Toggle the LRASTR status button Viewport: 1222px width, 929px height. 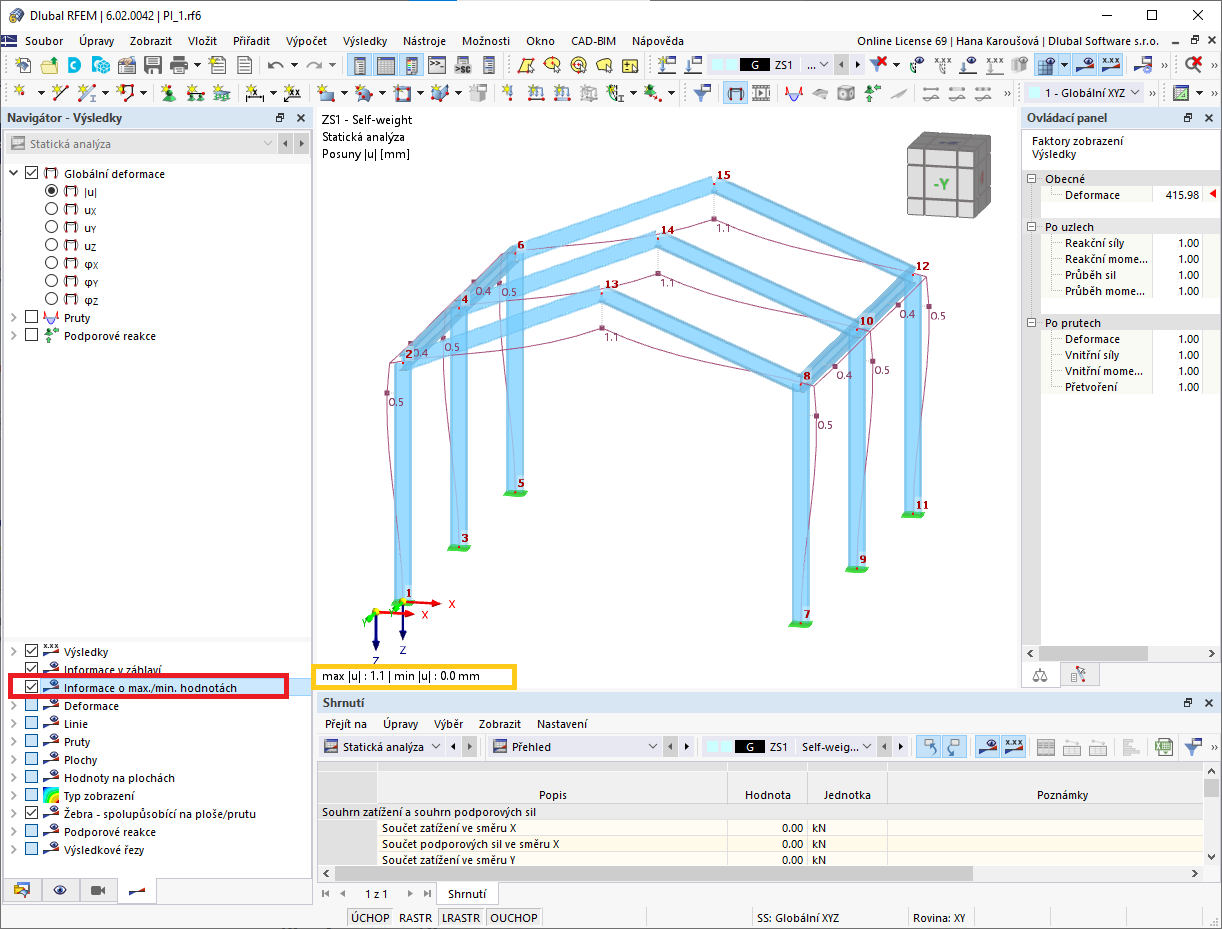[x=461, y=917]
